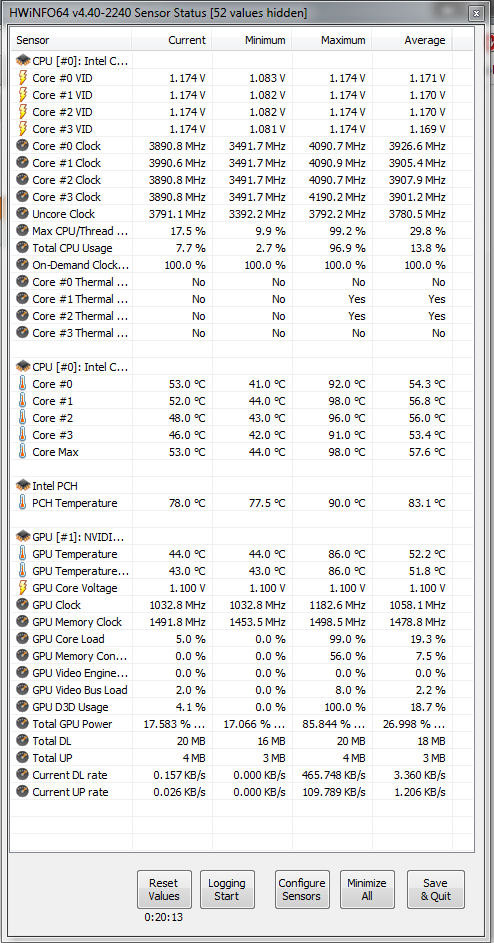Click Minimize All button

click(367, 889)
